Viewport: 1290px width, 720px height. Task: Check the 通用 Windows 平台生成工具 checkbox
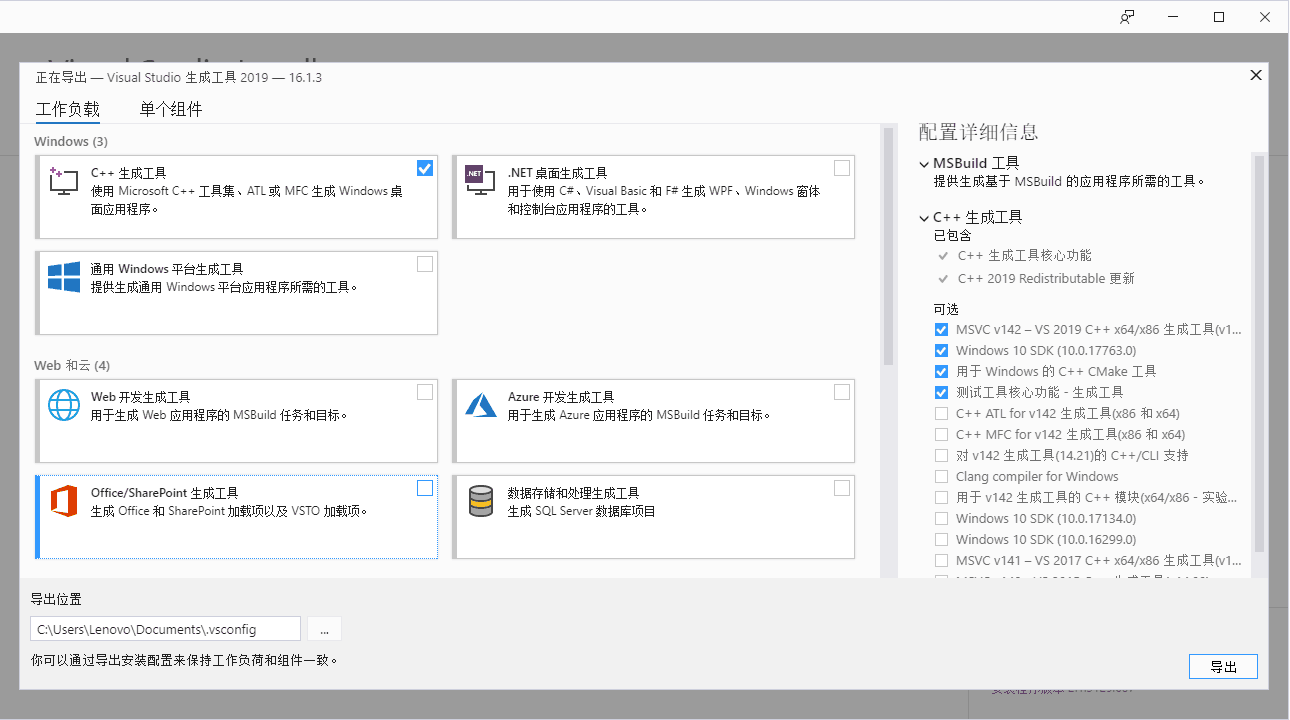point(425,264)
